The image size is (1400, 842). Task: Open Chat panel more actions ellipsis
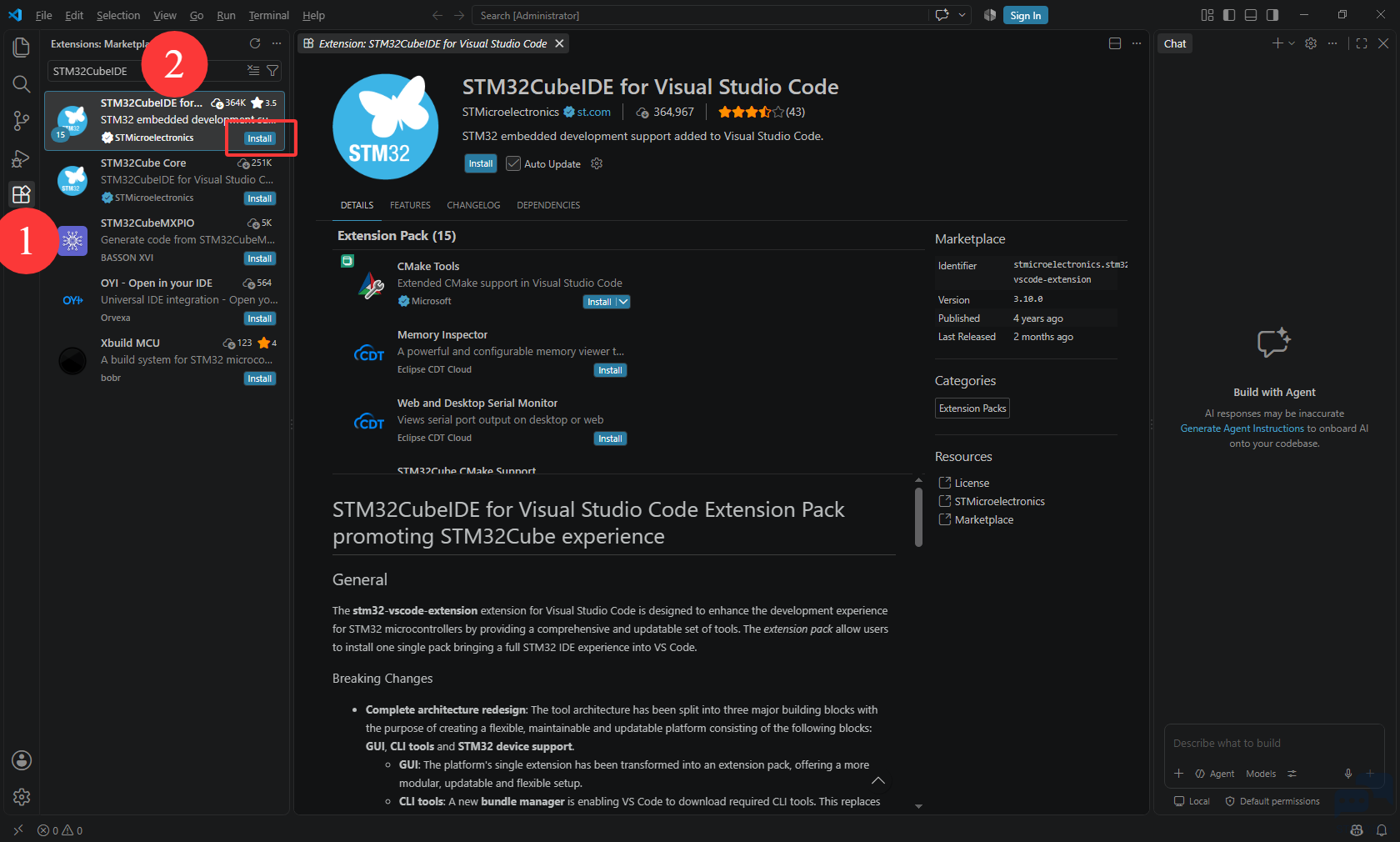click(x=1332, y=43)
